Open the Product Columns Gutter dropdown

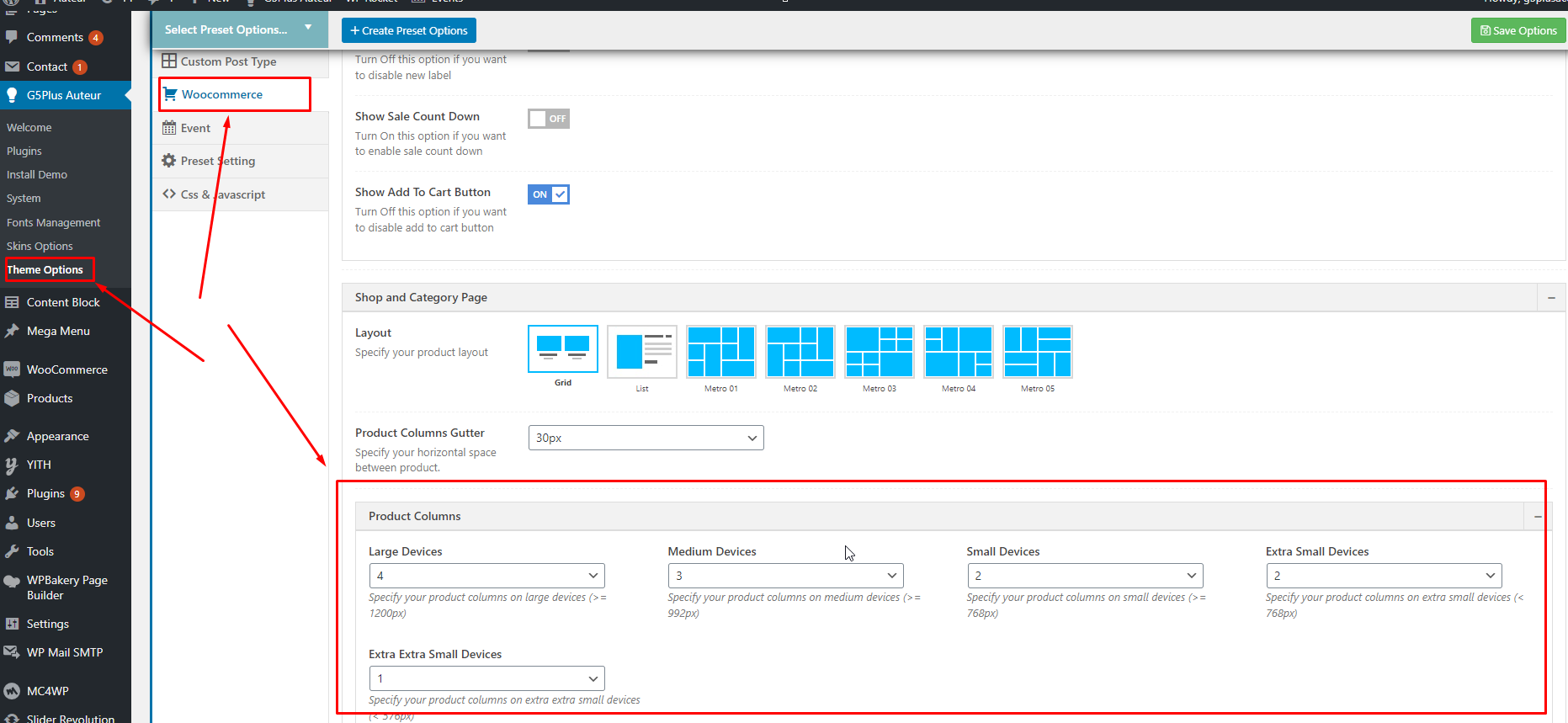tap(646, 438)
